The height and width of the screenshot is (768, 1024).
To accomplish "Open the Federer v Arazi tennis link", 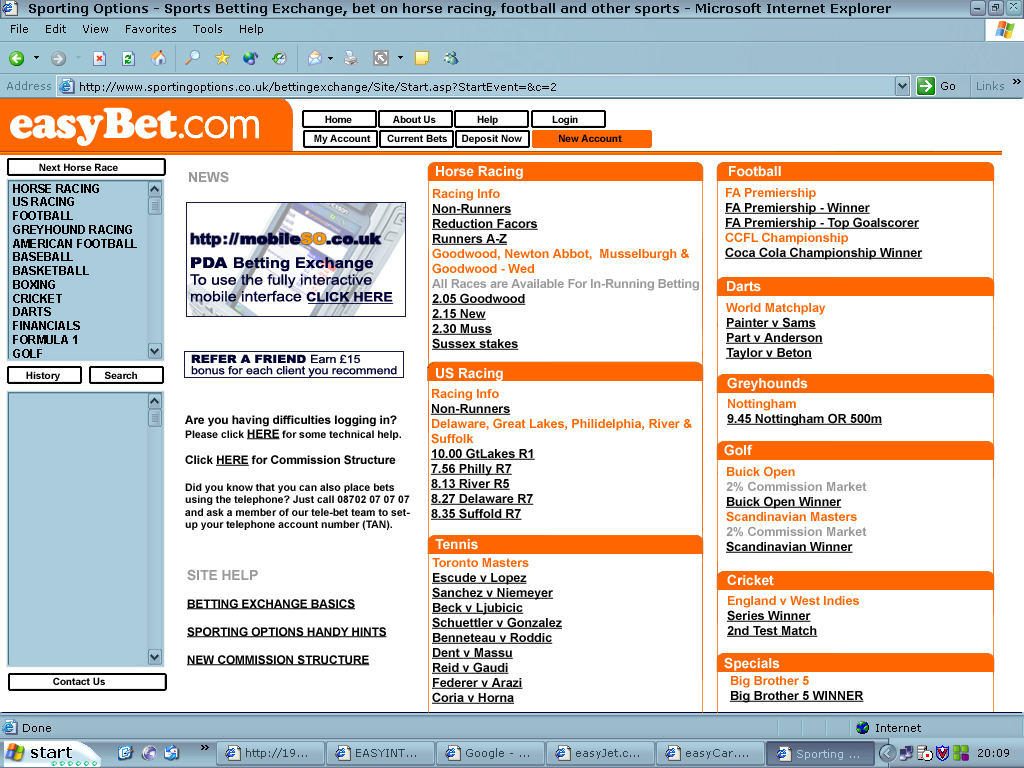I will [477, 683].
